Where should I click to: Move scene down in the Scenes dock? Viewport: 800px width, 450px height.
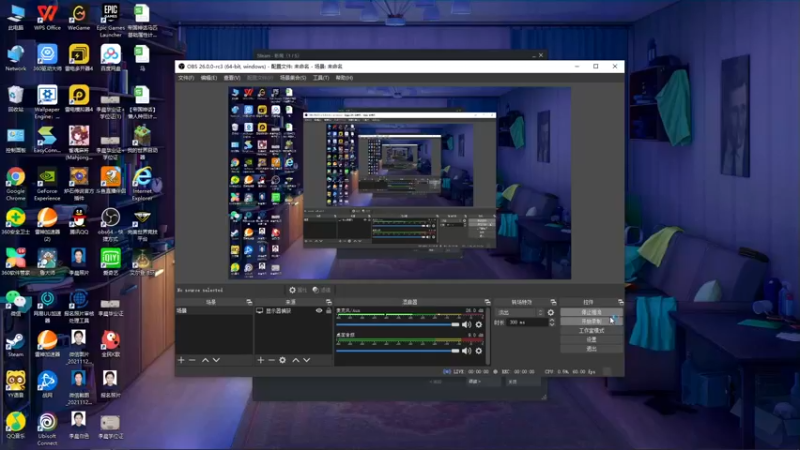[x=216, y=360]
